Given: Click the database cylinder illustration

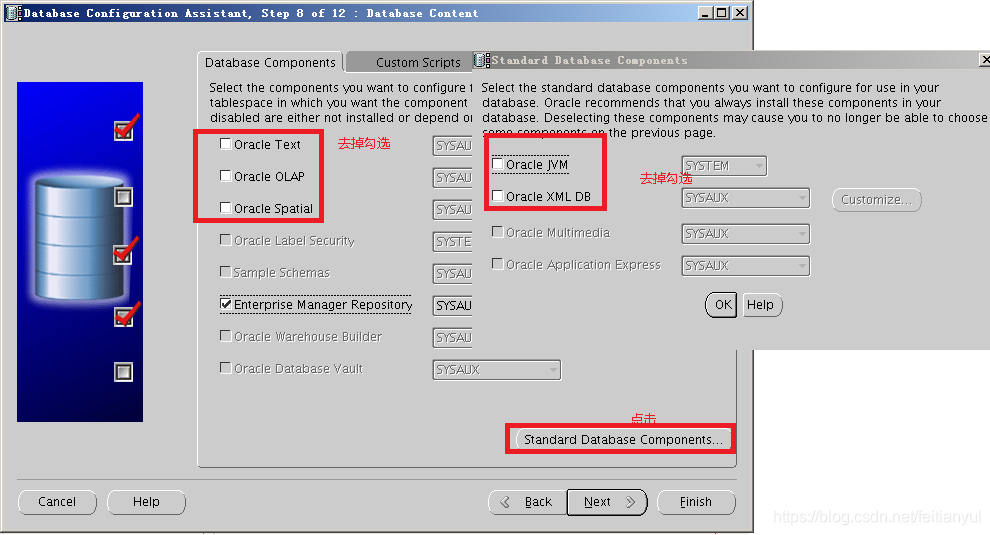Looking at the screenshot, I should coord(80,238).
